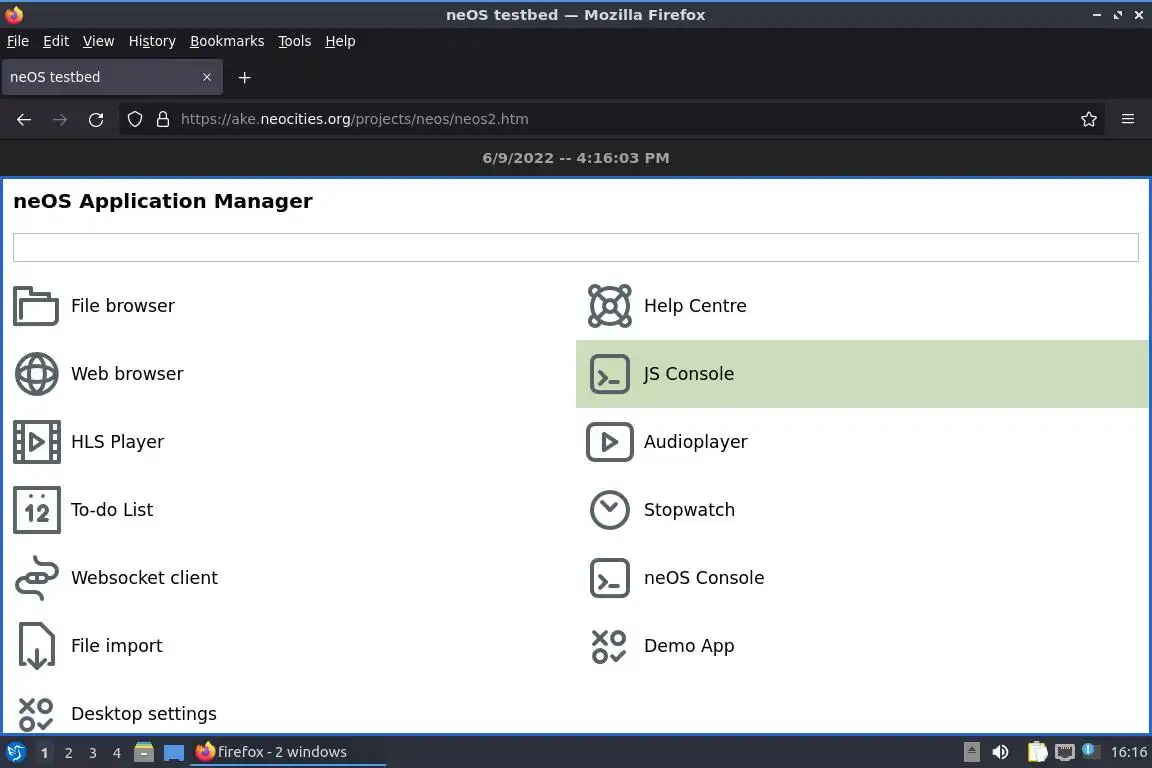
Task: Click the To-do List calendar icon
Action: coord(36,510)
